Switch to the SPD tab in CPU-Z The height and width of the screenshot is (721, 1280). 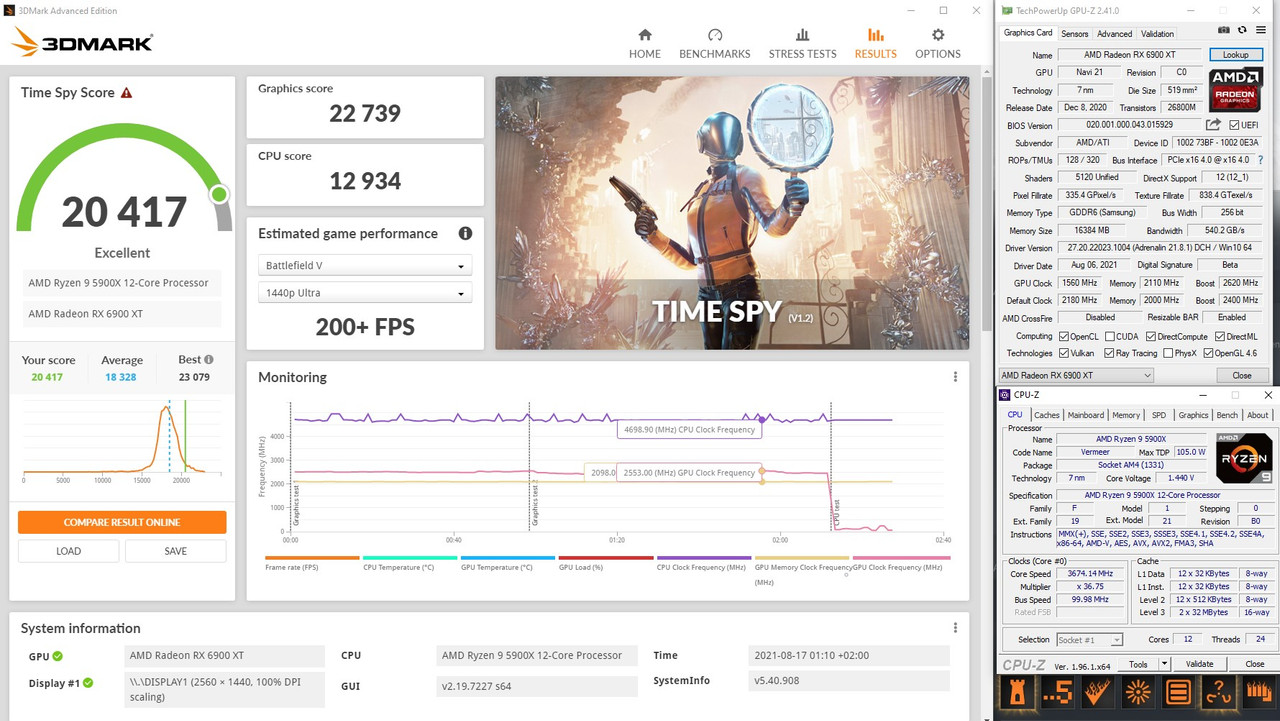pyautogui.click(x=1159, y=415)
